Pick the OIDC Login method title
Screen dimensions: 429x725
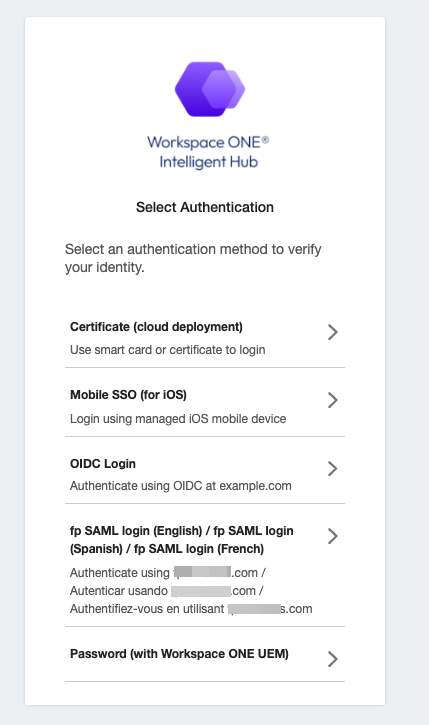pyautogui.click(x=103, y=464)
